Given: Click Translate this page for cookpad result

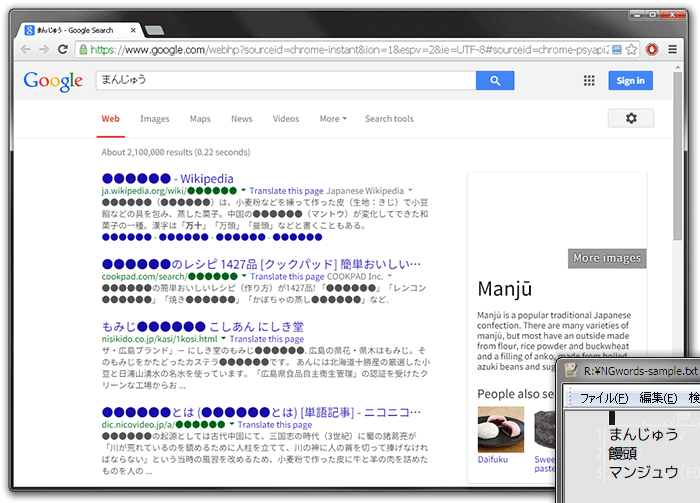Looking at the screenshot, I should [x=287, y=276].
